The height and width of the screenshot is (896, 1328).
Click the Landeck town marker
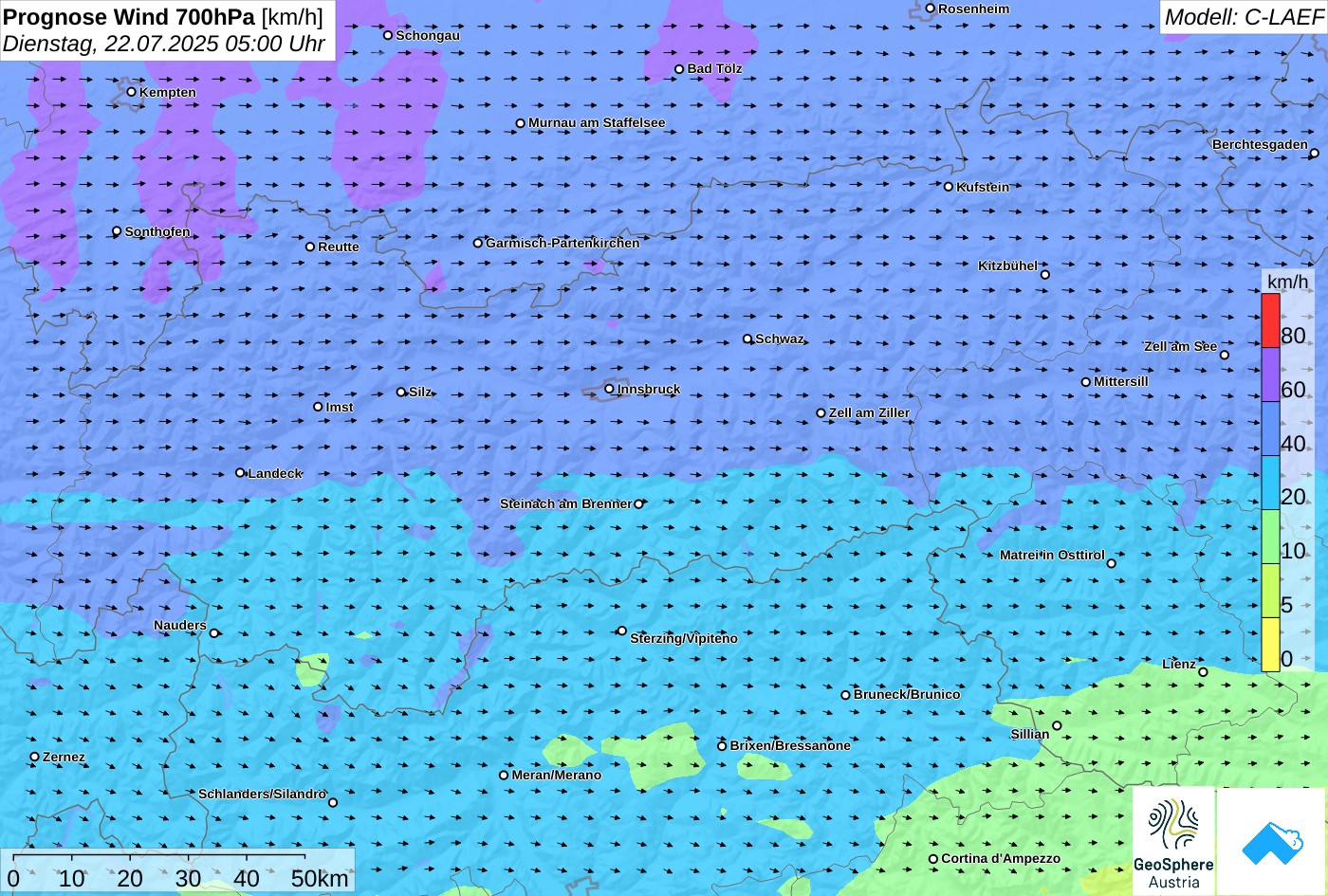click(240, 473)
